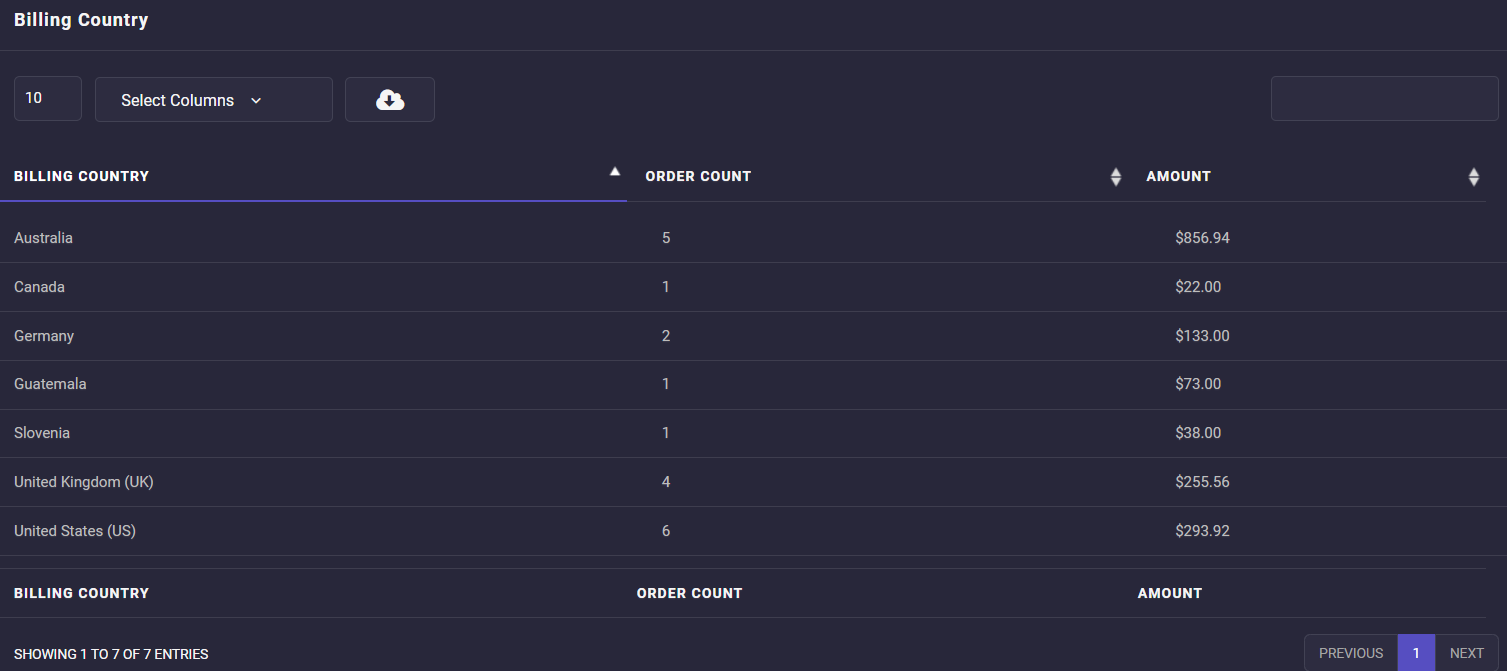Select the Australia row
This screenshot has height=671, width=1507.
click(44, 238)
